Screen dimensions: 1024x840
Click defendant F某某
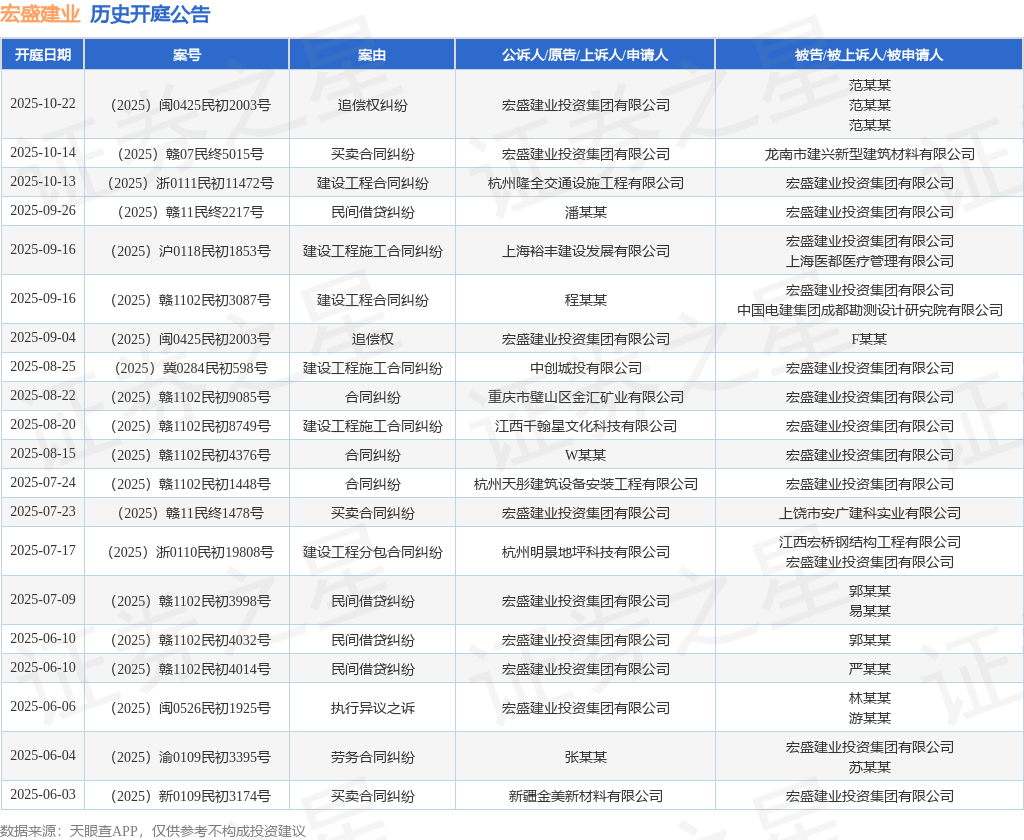tap(869, 339)
